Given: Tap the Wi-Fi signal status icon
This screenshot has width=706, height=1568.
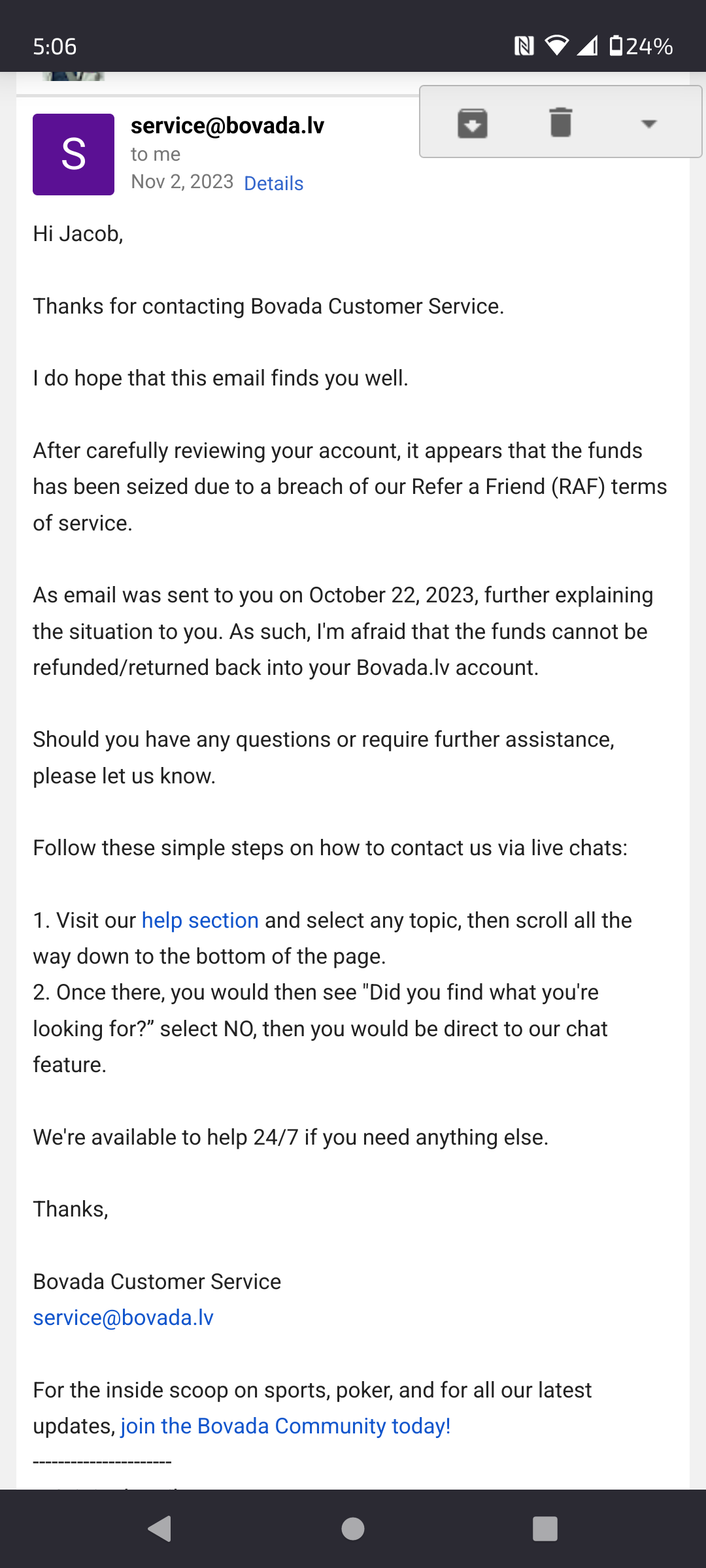Looking at the screenshot, I should 556,46.
